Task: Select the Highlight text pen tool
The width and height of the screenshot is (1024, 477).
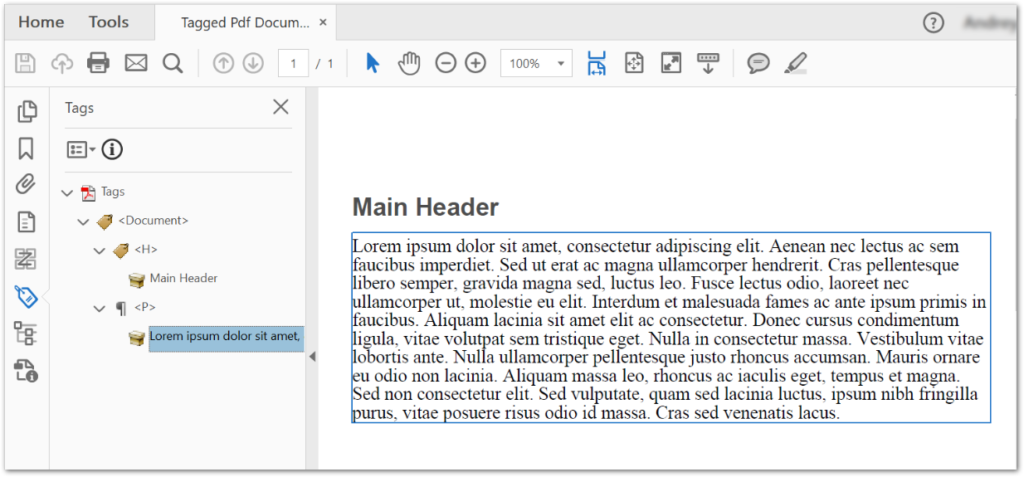Action: [x=796, y=64]
